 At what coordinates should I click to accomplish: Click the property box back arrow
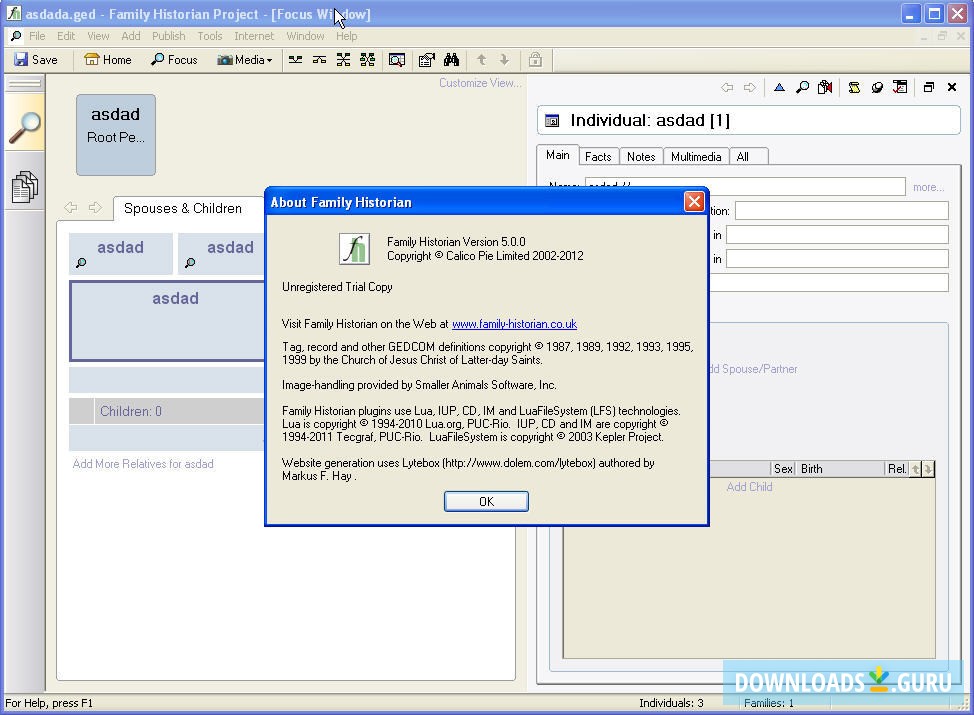click(x=727, y=88)
